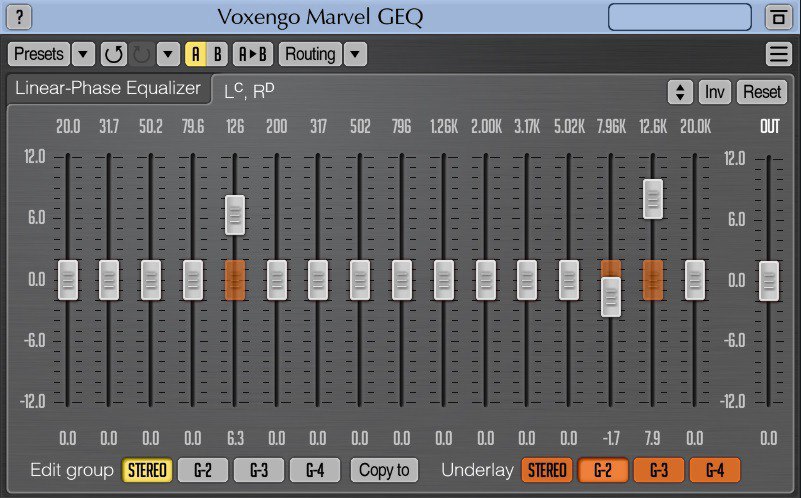Image resolution: width=801 pixels, height=498 pixels.
Task: Click the OUT column label
Action: pyautogui.click(x=770, y=126)
